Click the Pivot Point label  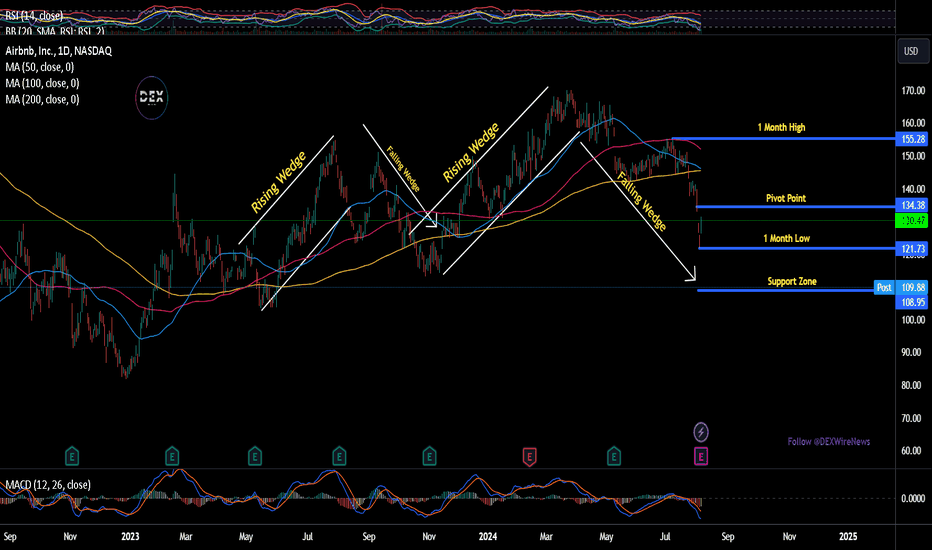pyautogui.click(x=786, y=198)
